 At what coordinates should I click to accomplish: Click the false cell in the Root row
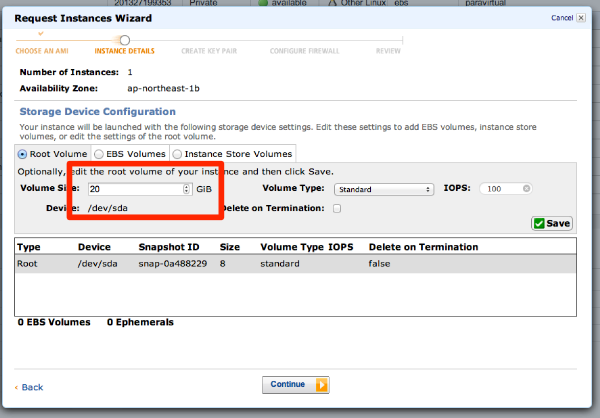pyautogui.click(x=379, y=264)
